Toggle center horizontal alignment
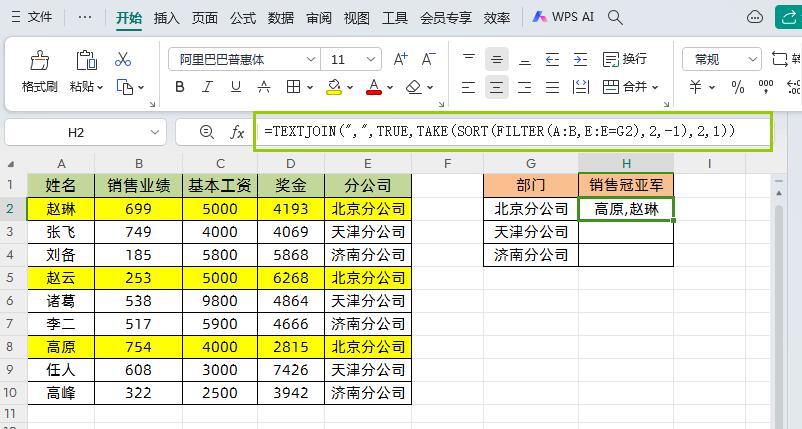The width and height of the screenshot is (802, 429). (496, 87)
